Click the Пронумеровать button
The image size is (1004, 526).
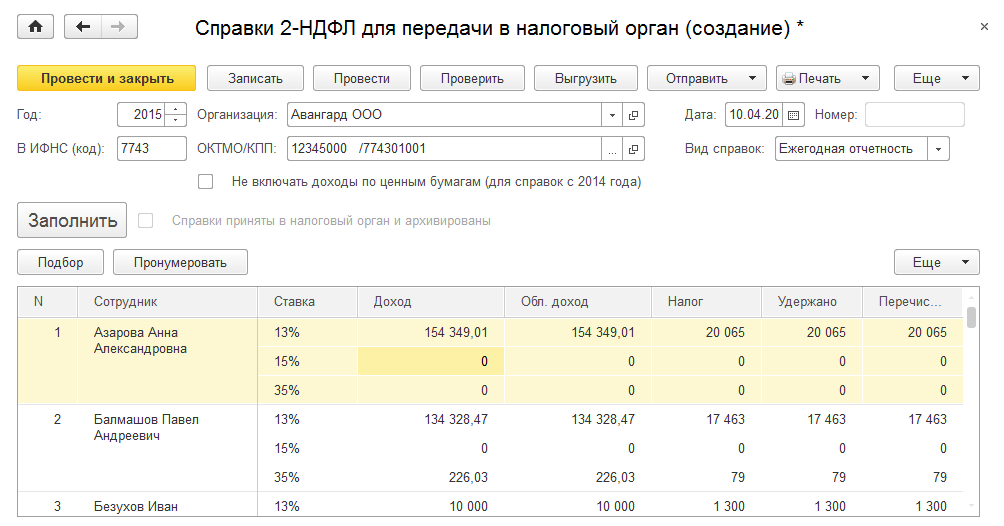point(181,262)
